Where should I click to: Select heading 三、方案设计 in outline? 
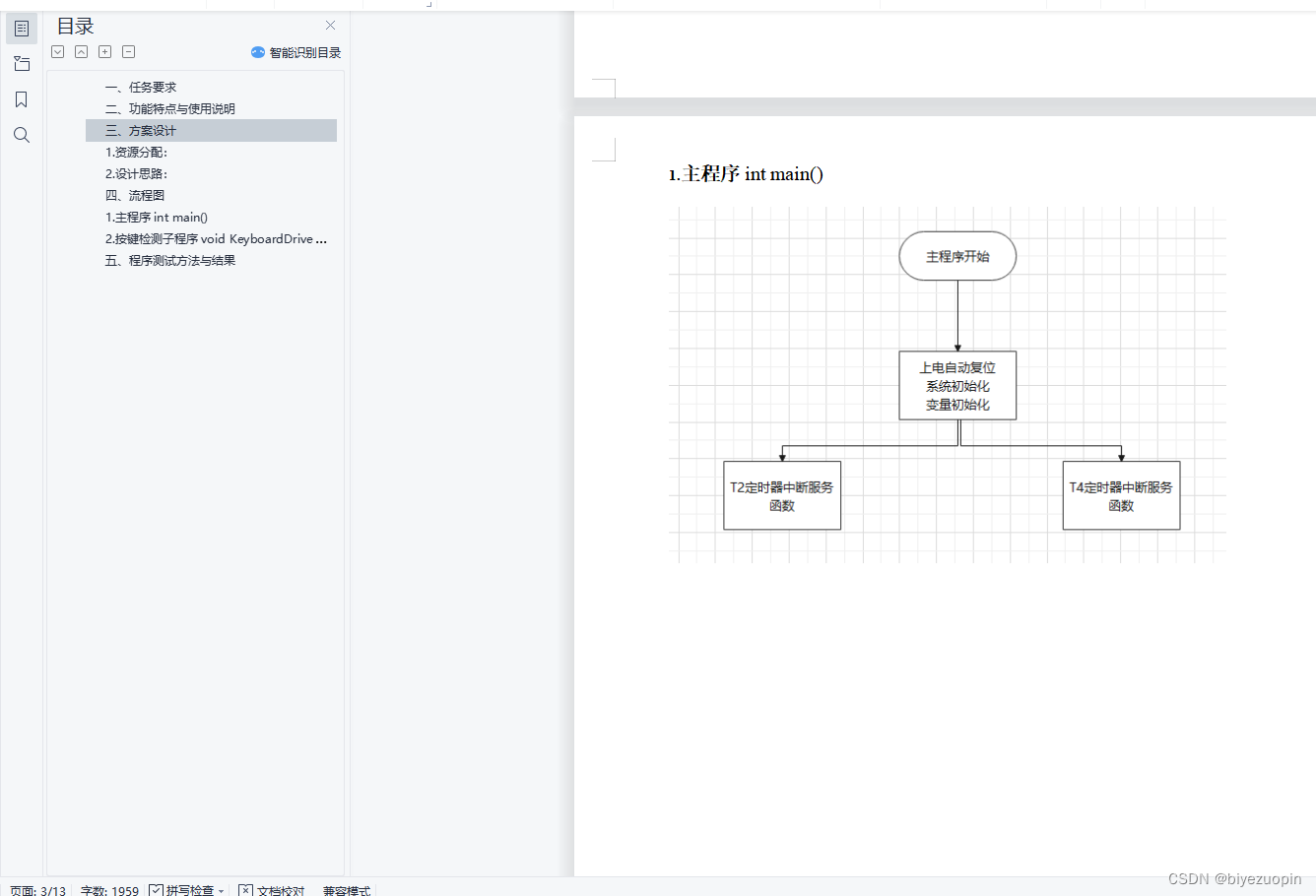click(x=211, y=130)
